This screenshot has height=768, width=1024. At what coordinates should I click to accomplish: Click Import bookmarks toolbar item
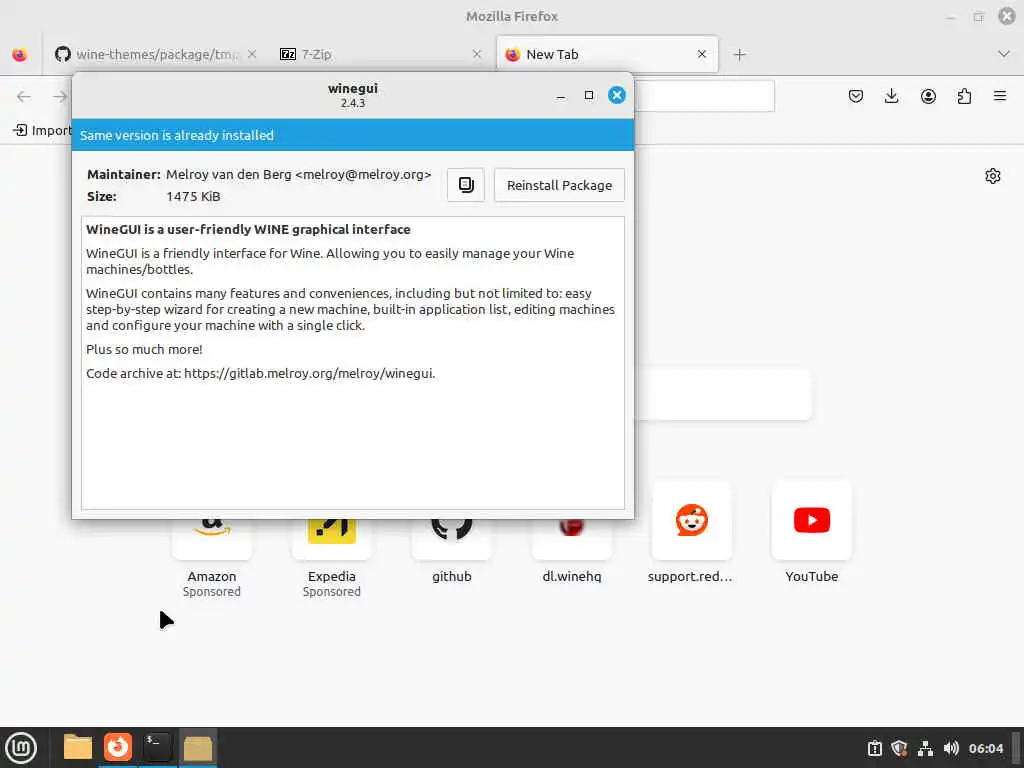coord(42,131)
